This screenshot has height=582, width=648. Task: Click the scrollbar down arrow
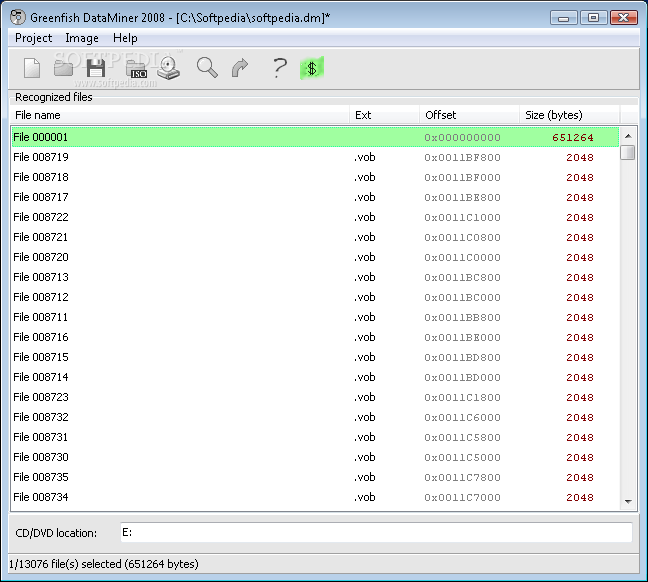pyautogui.click(x=628, y=501)
